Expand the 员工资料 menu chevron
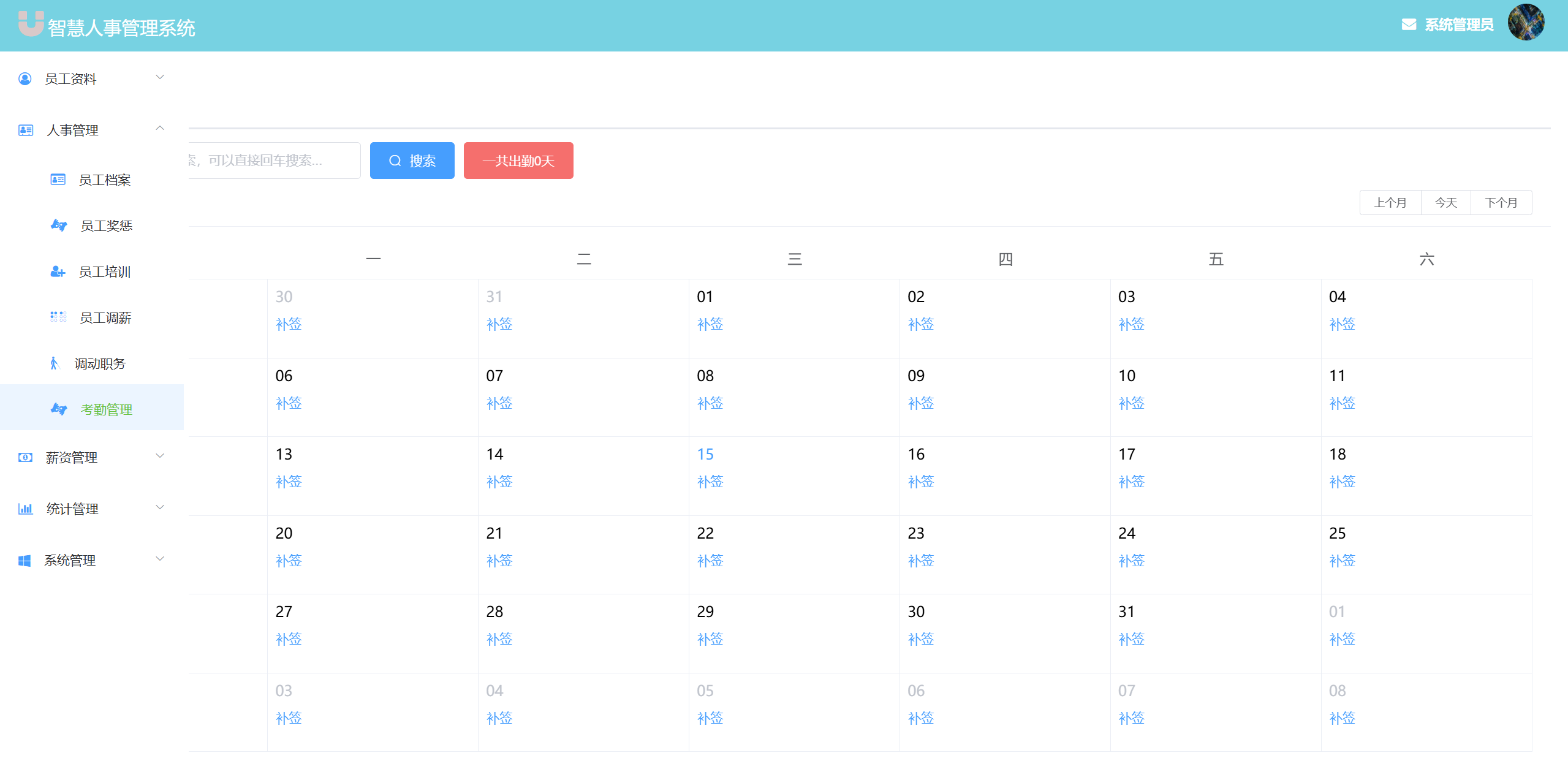This screenshot has height=758, width=1568. pyautogui.click(x=160, y=77)
